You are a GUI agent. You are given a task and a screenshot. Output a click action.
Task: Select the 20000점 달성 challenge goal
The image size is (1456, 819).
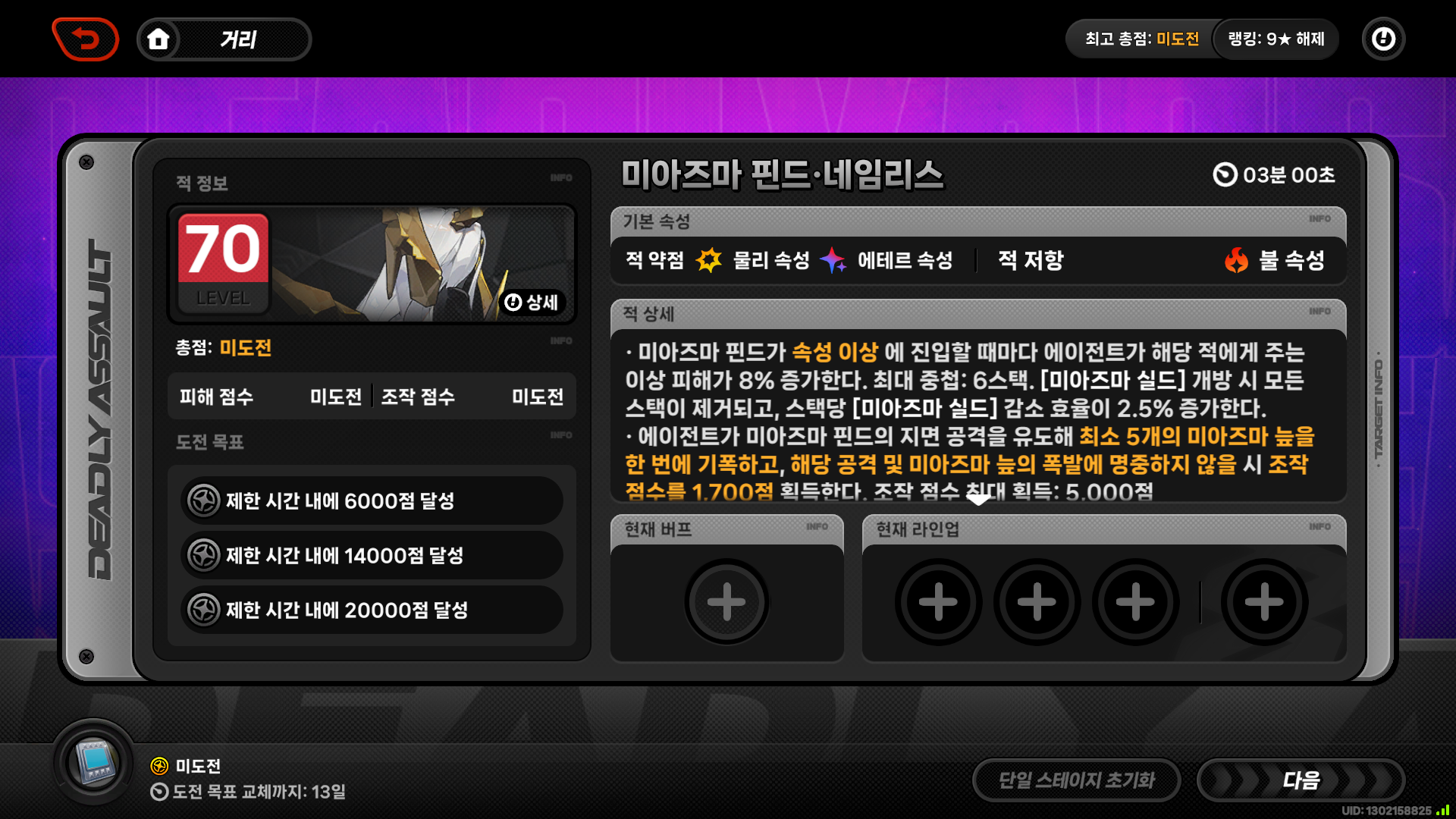(372, 610)
